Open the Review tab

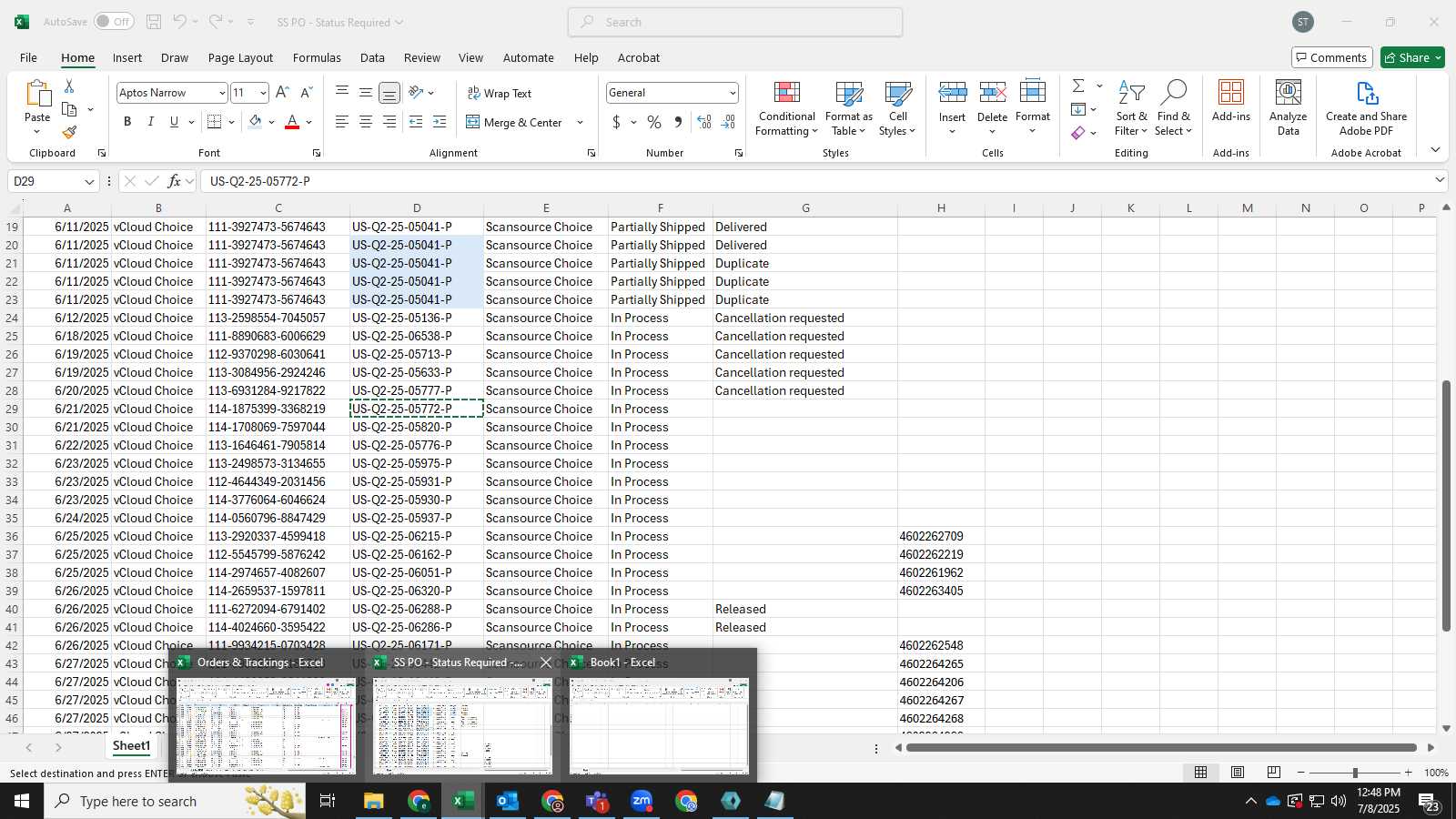pos(422,57)
